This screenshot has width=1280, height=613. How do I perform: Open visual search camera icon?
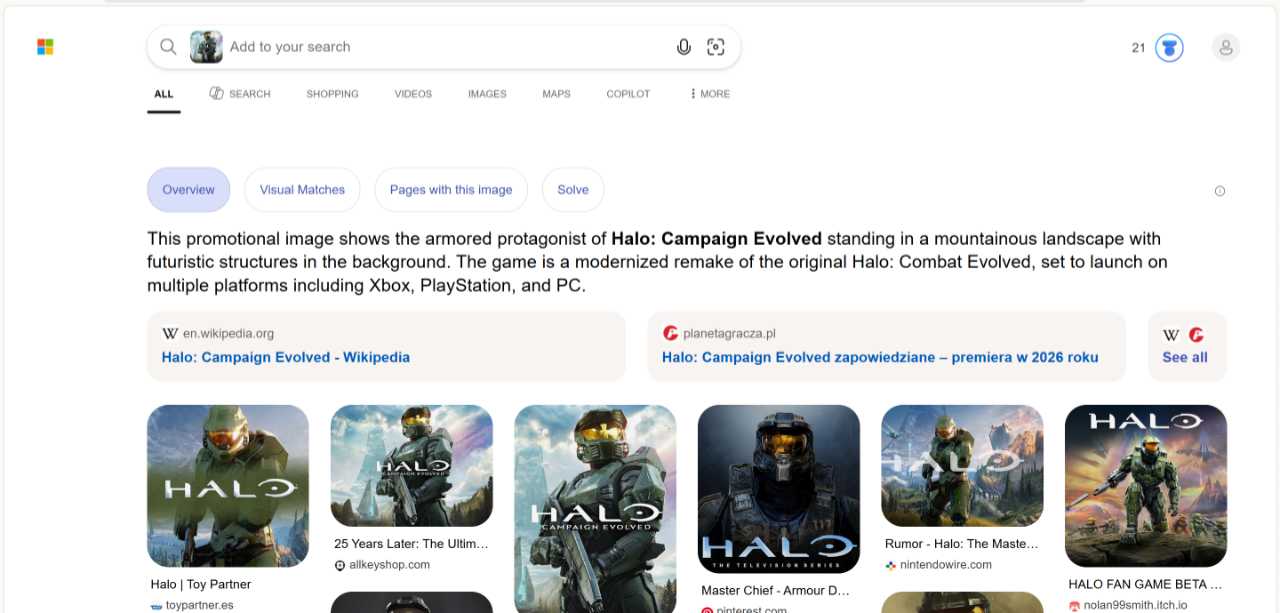coord(715,47)
